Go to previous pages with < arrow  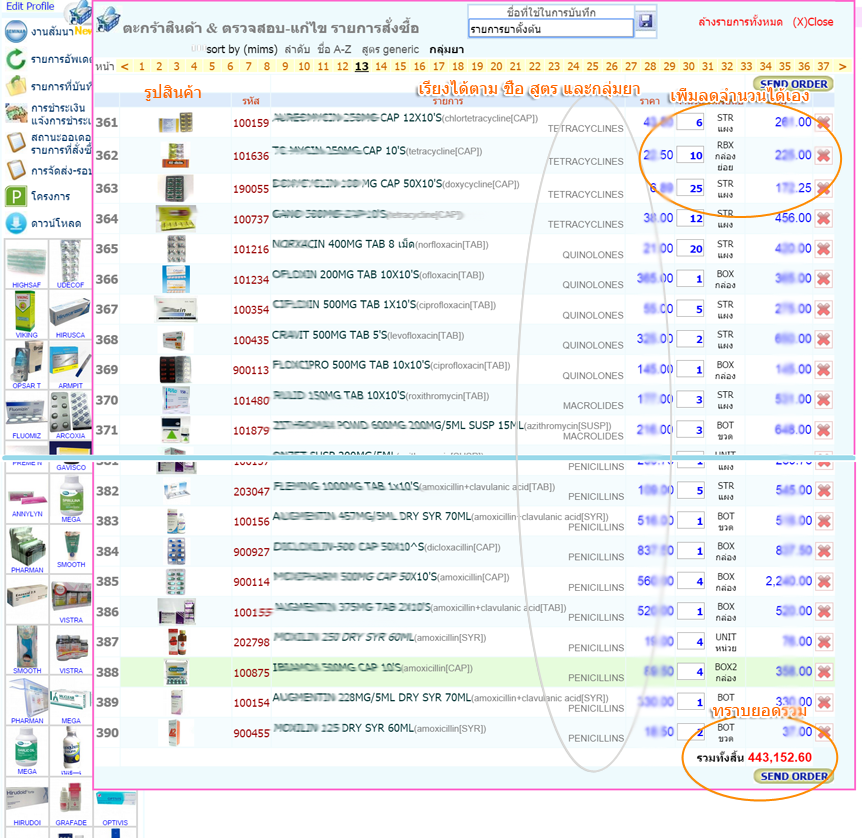click(x=125, y=67)
